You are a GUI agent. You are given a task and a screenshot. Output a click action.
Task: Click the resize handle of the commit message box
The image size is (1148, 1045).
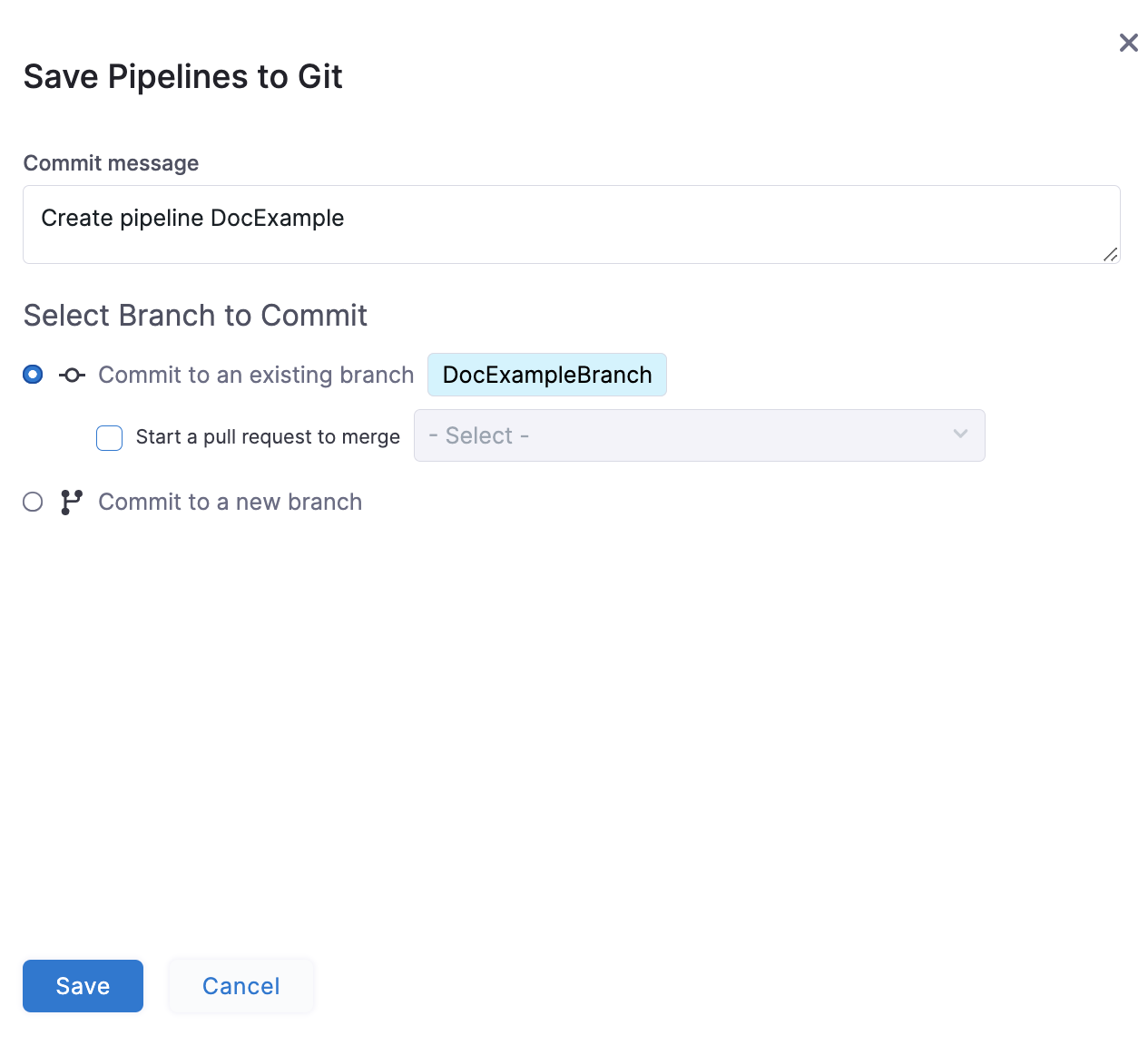coord(1110,255)
